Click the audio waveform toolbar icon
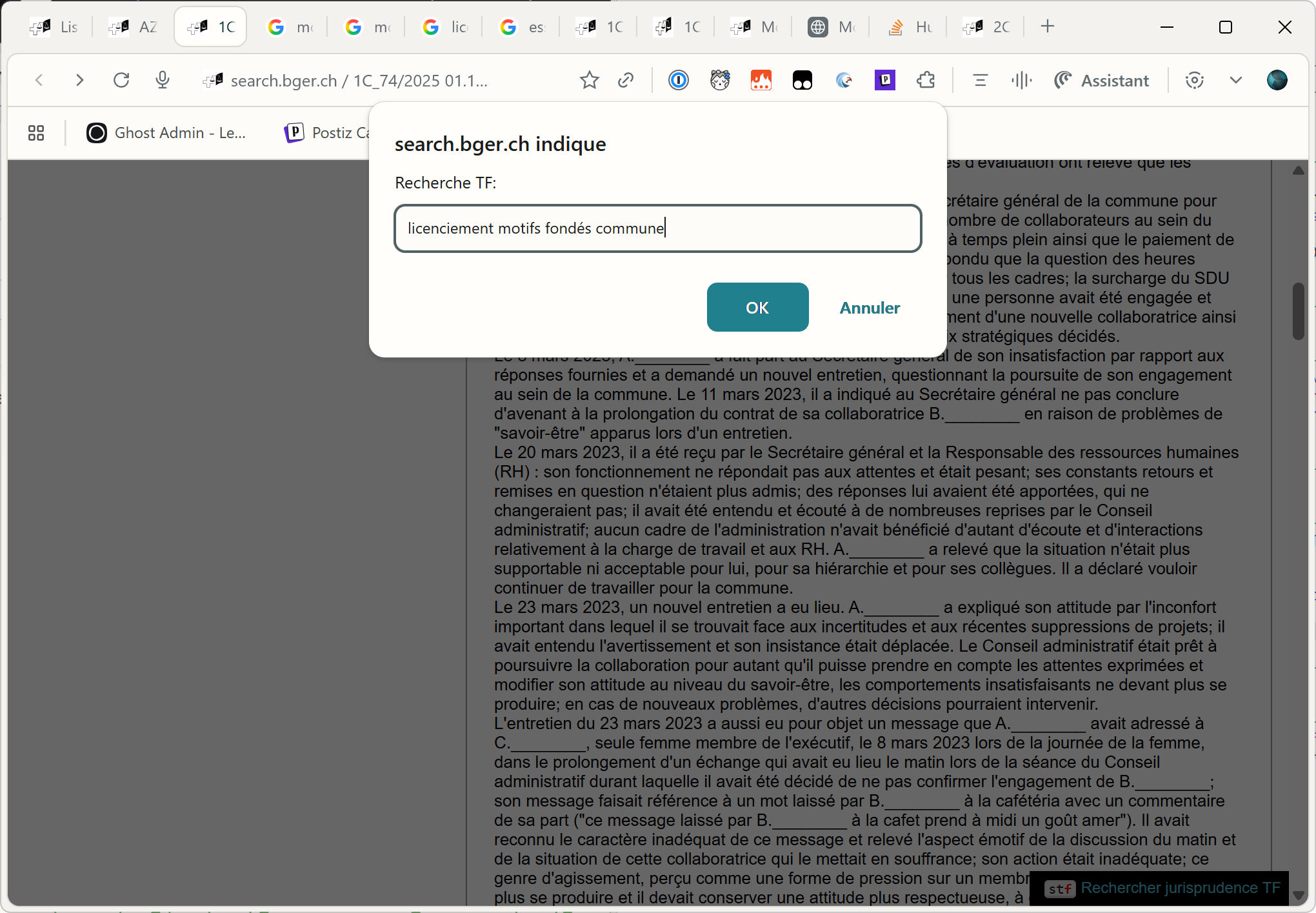Viewport: 1316px width, 913px height. [1021, 80]
